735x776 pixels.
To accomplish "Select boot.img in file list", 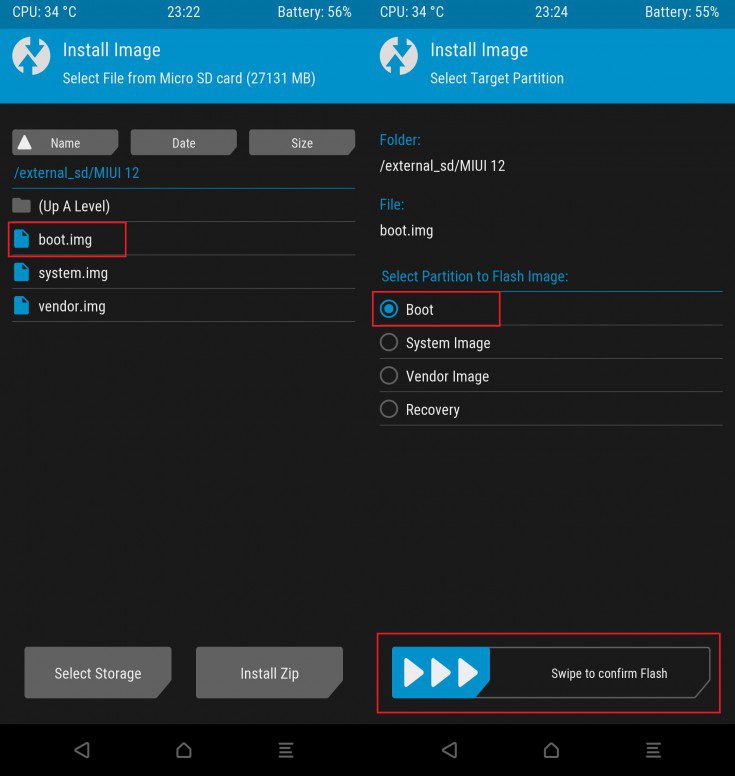I will pyautogui.click(x=67, y=240).
